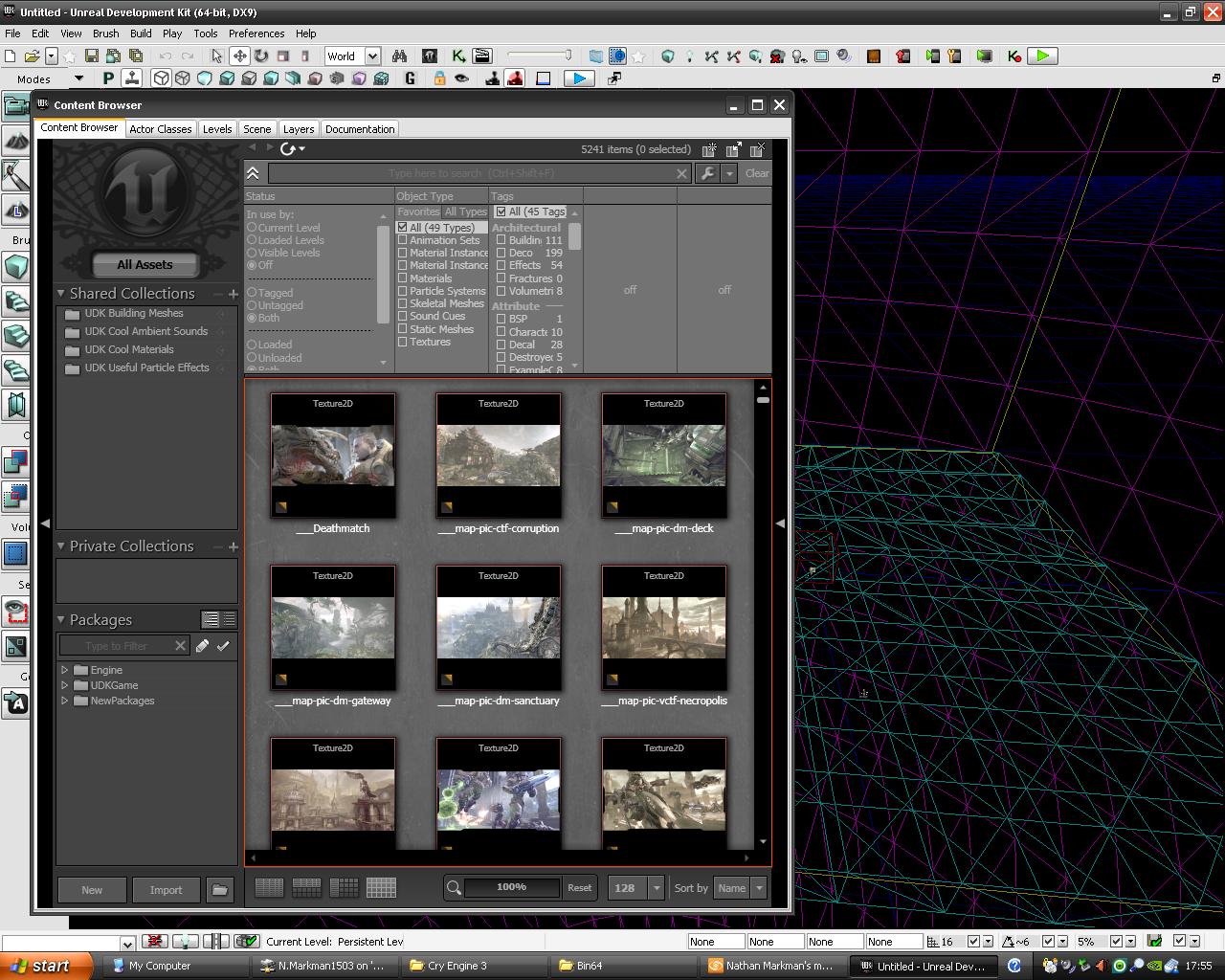Enable the BSP checkbox under Attribute tags
This screenshot has width=1225, height=980.
tap(501, 318)
